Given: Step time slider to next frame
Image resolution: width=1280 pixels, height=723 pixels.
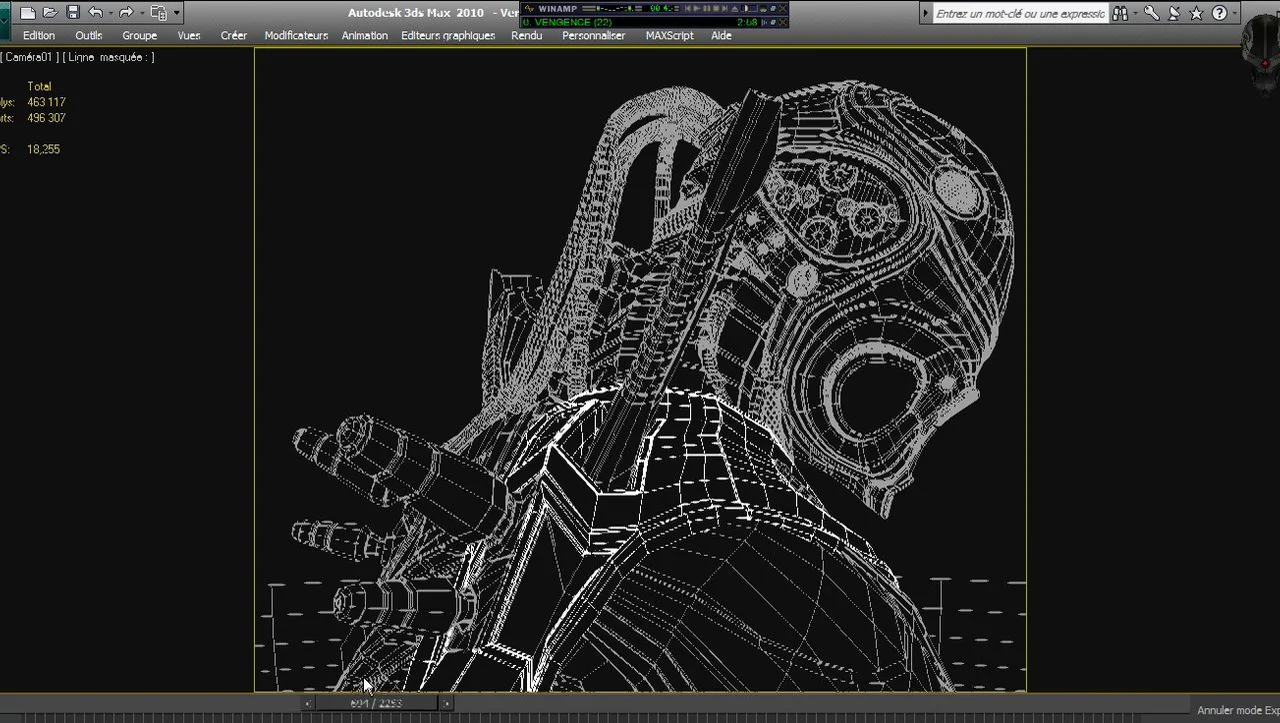Looking at the screenshot, I should [446, 703].
